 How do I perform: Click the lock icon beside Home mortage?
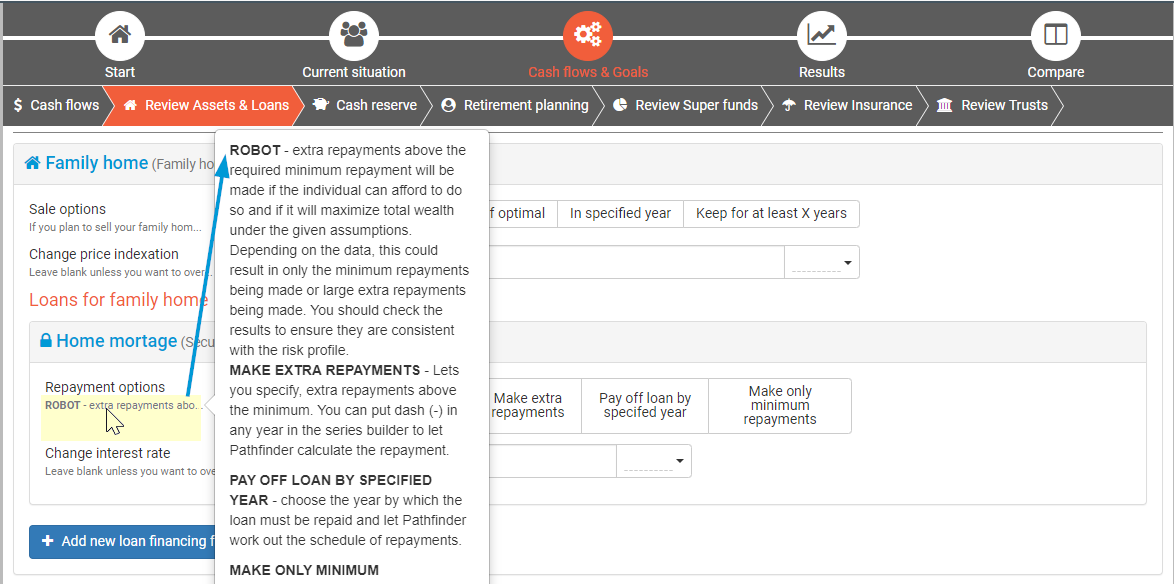point(45,341)
